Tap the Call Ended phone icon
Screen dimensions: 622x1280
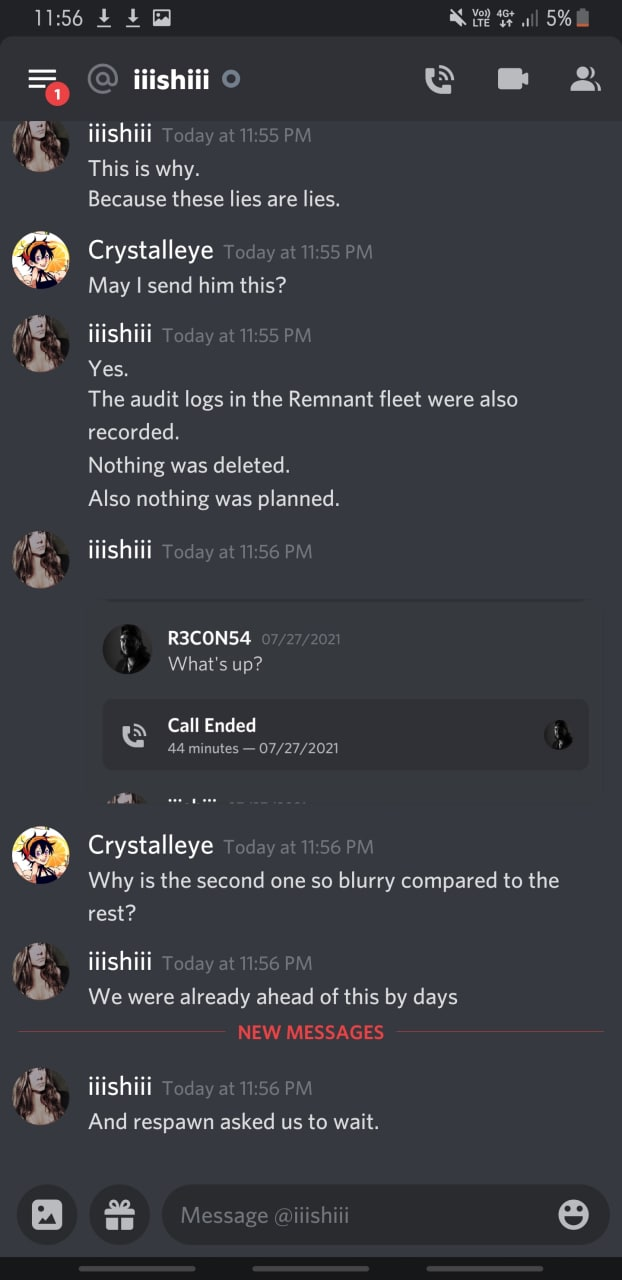pos(133,736)
